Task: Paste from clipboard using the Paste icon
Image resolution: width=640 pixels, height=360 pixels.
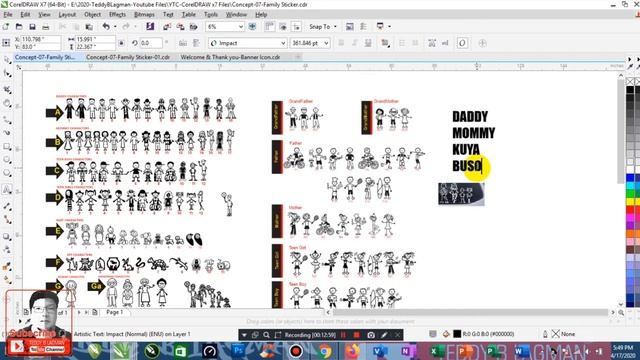Action: click(x=89, y=27)
